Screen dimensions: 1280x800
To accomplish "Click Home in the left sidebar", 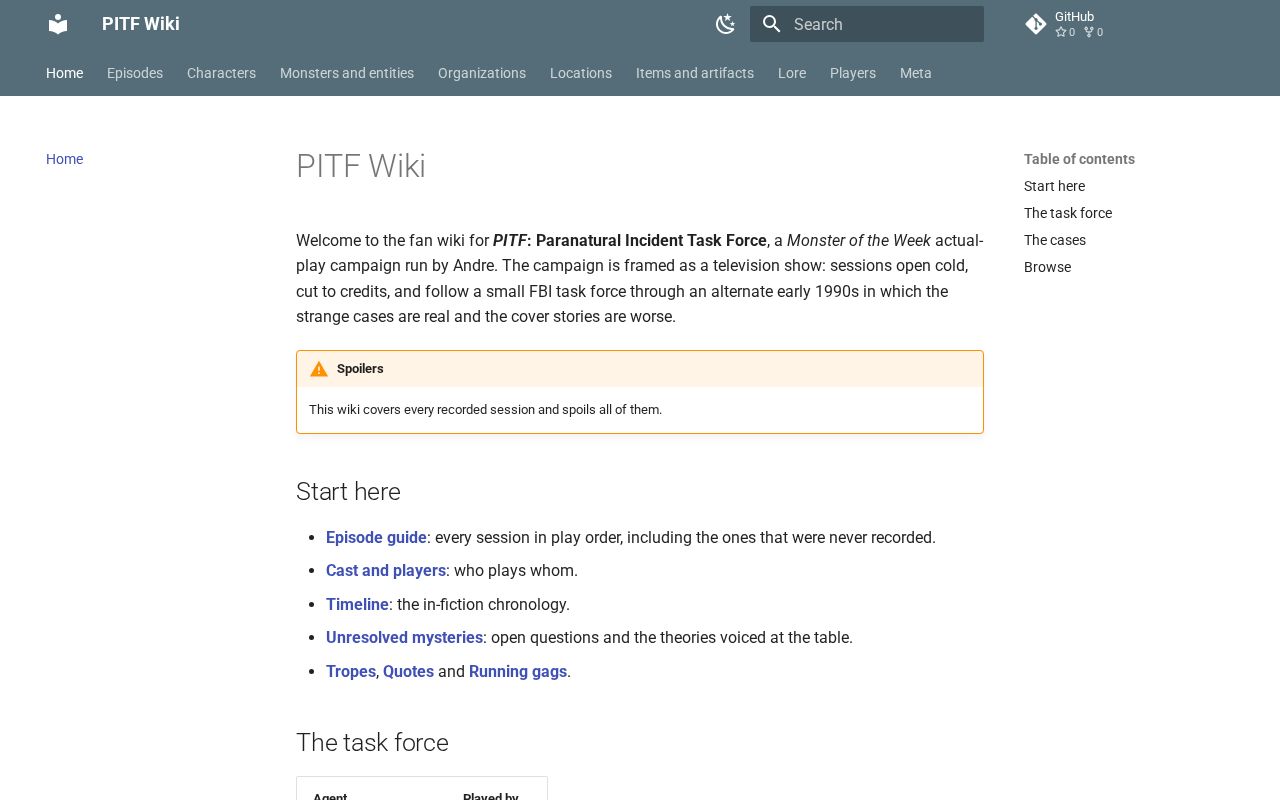I will [65, 159].
